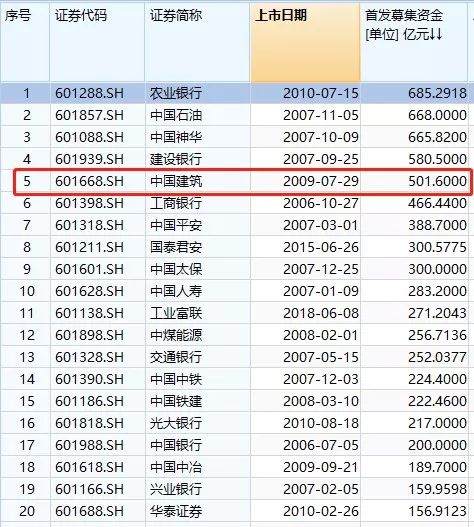Click listing date 2007-10-09

pos(321,137)
